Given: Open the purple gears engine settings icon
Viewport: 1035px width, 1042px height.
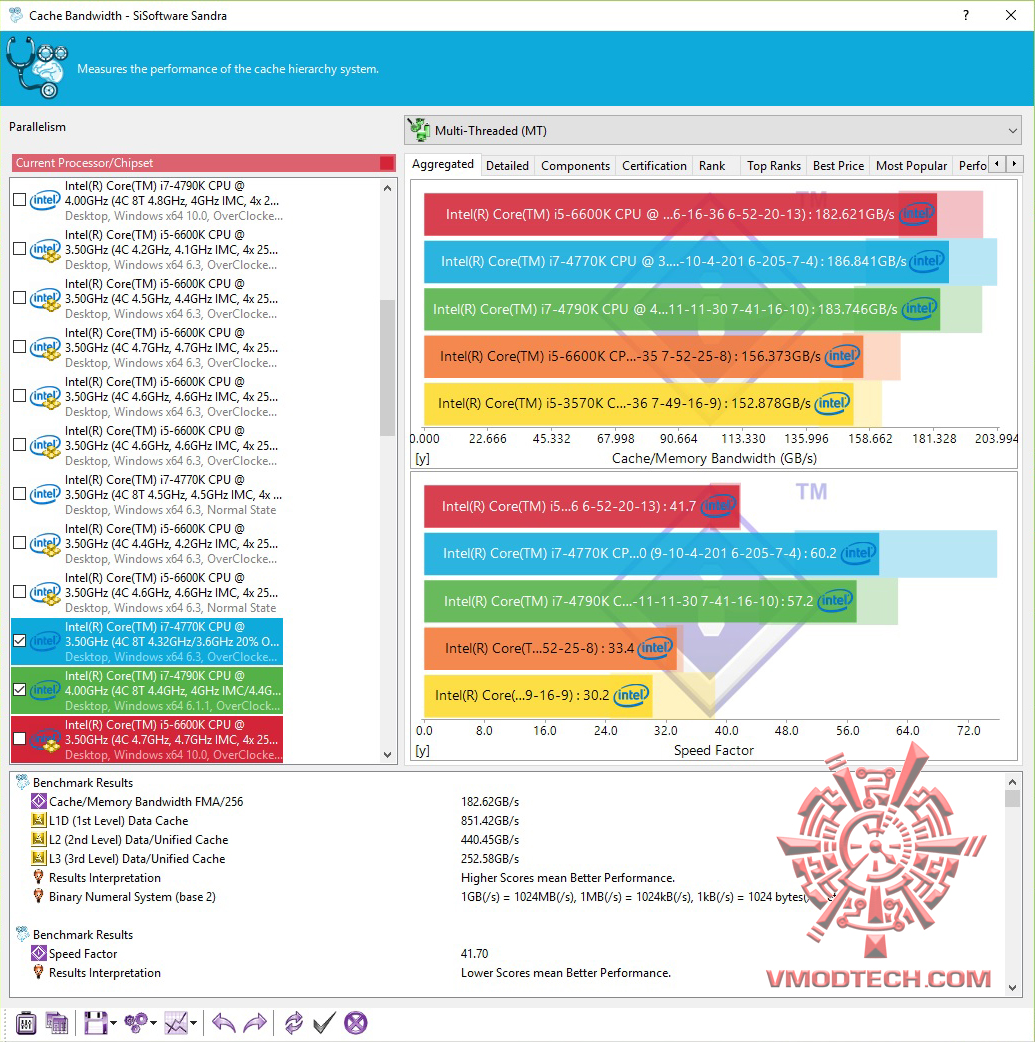Looking at the screenshot, I should point(136,1023).
